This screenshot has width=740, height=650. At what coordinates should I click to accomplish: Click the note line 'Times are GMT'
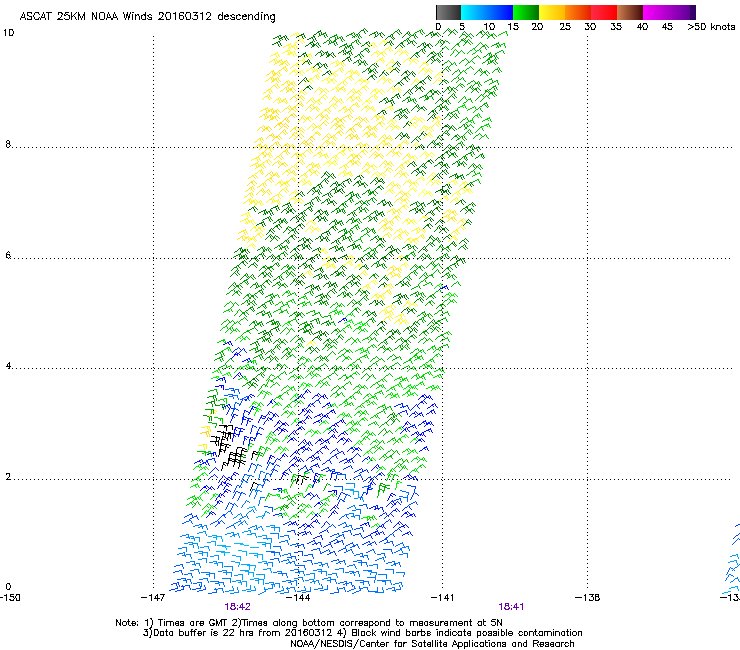pos(191,623)
